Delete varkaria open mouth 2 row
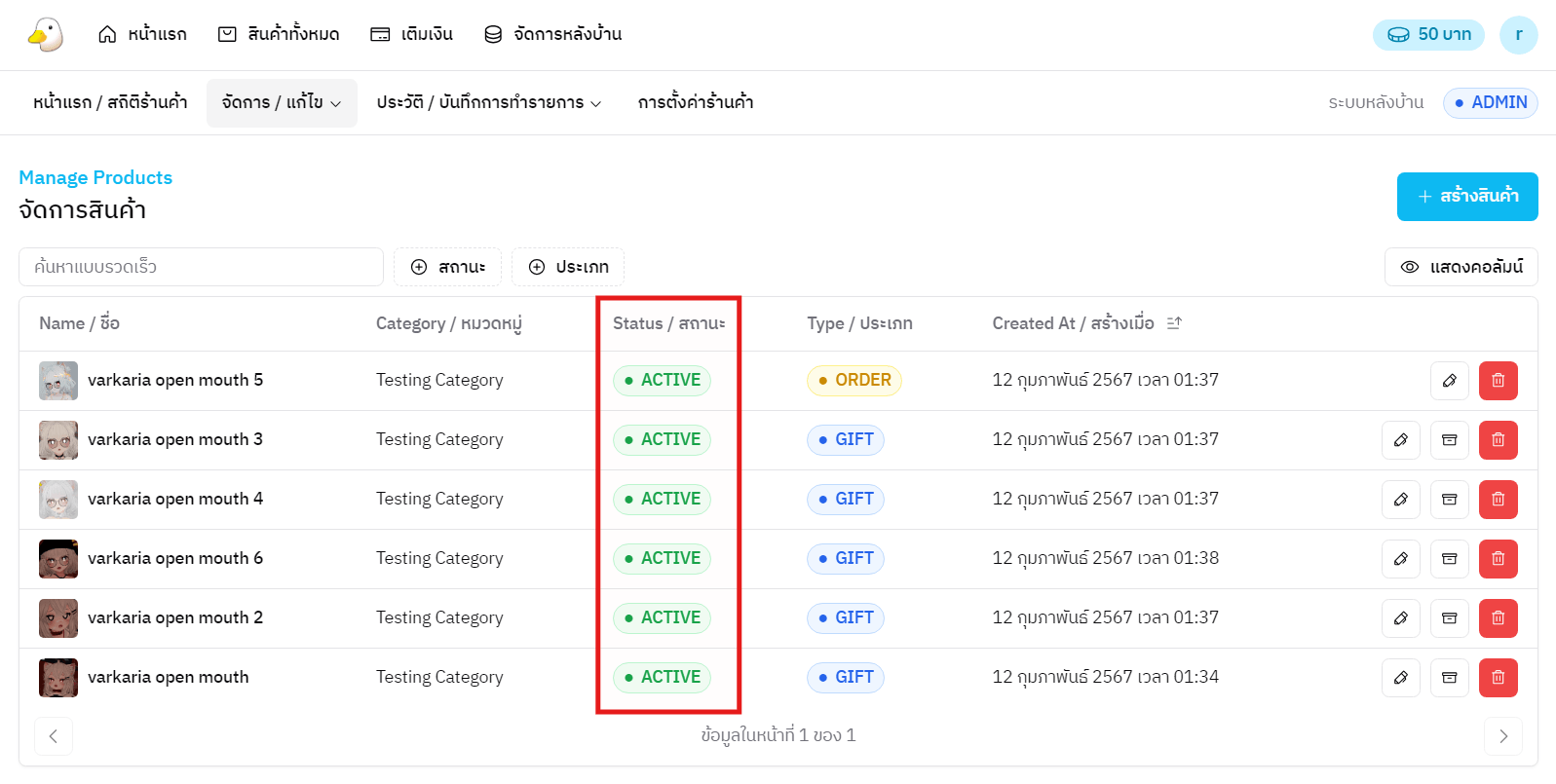This screenshot has height=784, width=1556. pos(1498,618)
